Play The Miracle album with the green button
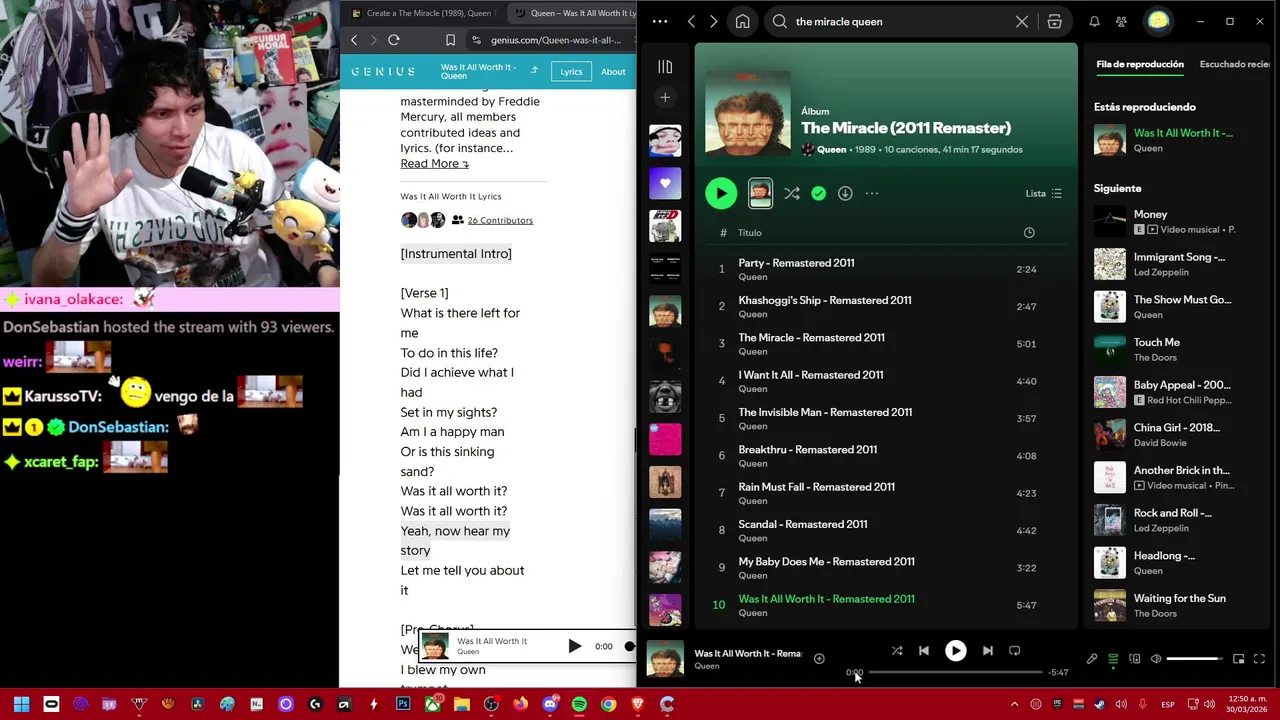The height and width of the screenshot is (720, 1280). [x=721, y=193]
